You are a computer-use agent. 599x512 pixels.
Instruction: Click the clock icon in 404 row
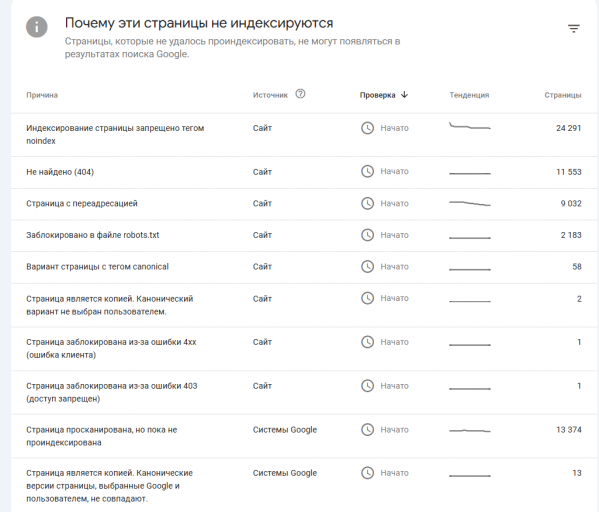tap(367, 171)
